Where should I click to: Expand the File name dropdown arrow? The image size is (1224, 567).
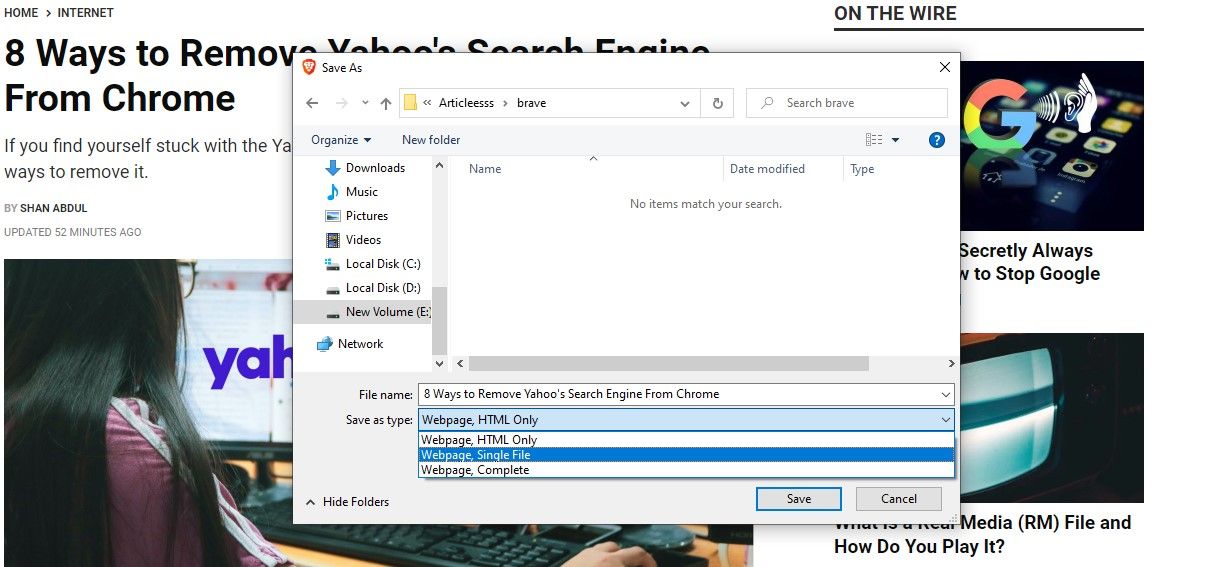pyautogui.click(x=945, y=394)
